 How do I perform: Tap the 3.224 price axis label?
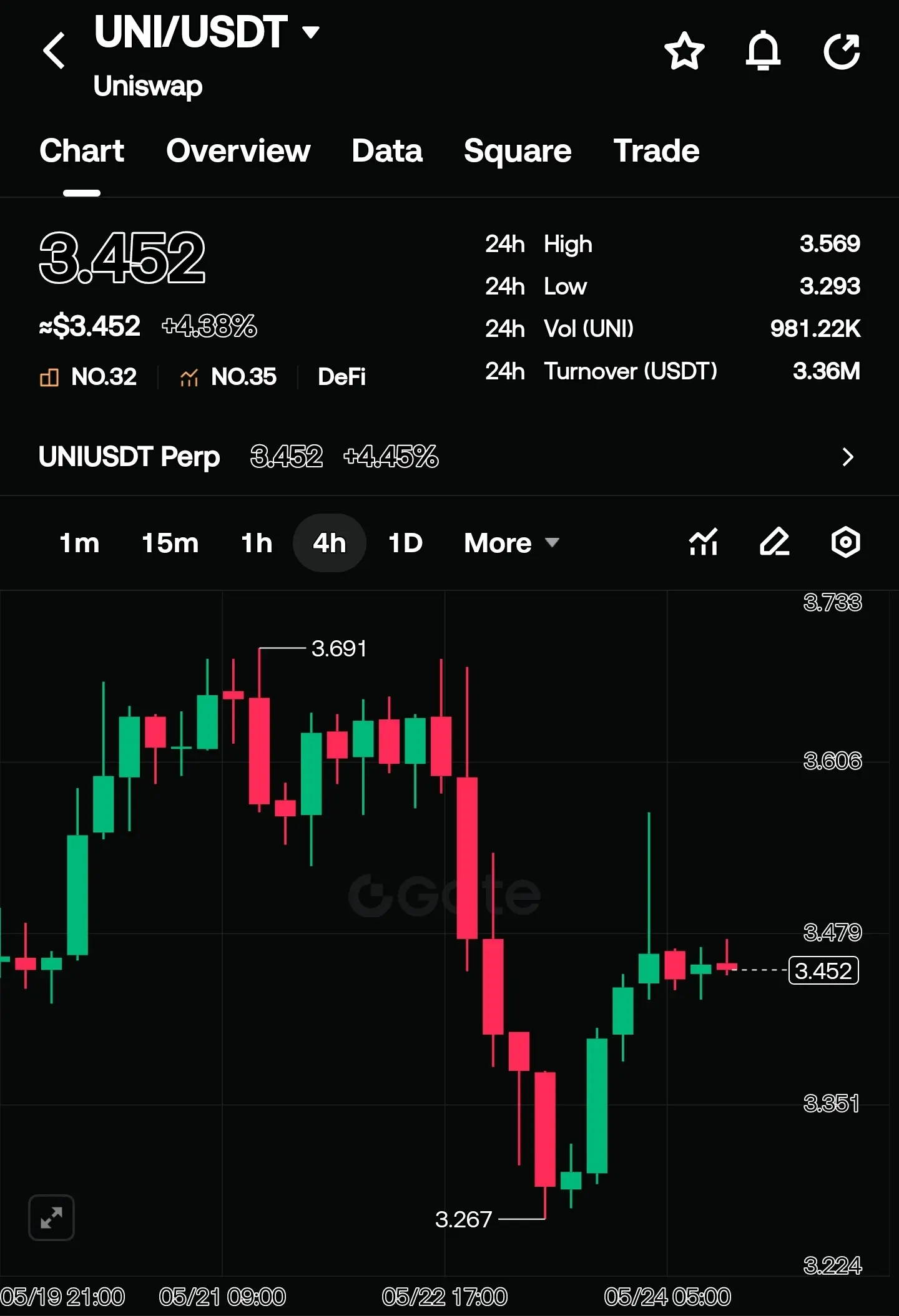pos(832,1266)
